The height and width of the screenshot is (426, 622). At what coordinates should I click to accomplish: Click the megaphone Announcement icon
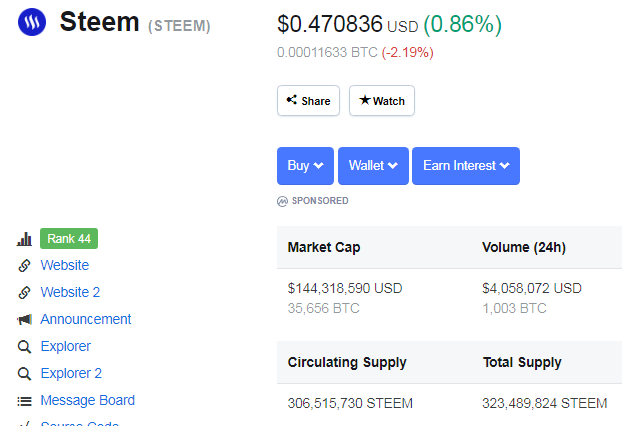(x=25, y=320)
